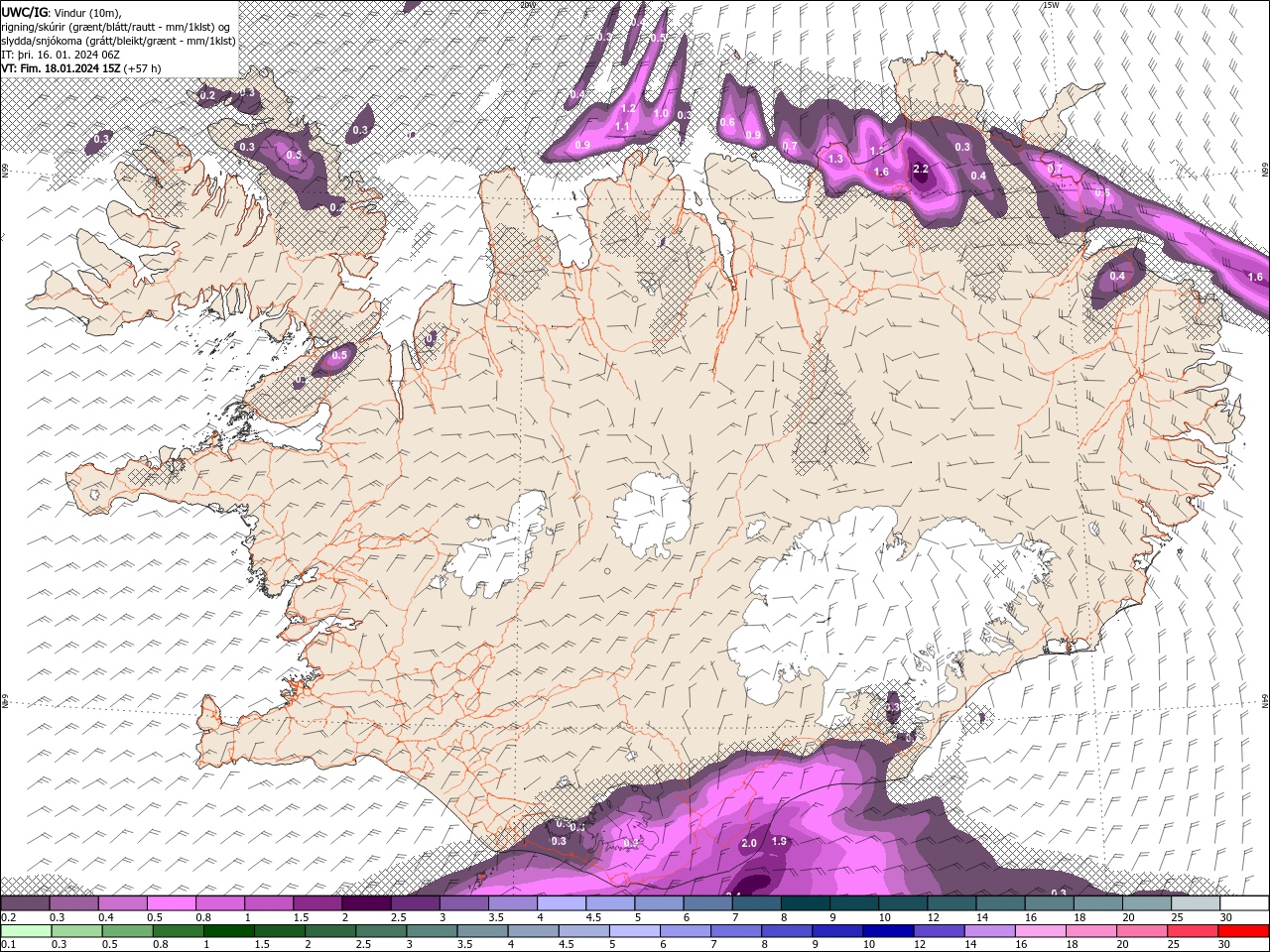The width and height of the screenshot is (1270, 952).
Task: Pick the 3.5 swatch in the purple snow scale
Action: pos(512,903)
